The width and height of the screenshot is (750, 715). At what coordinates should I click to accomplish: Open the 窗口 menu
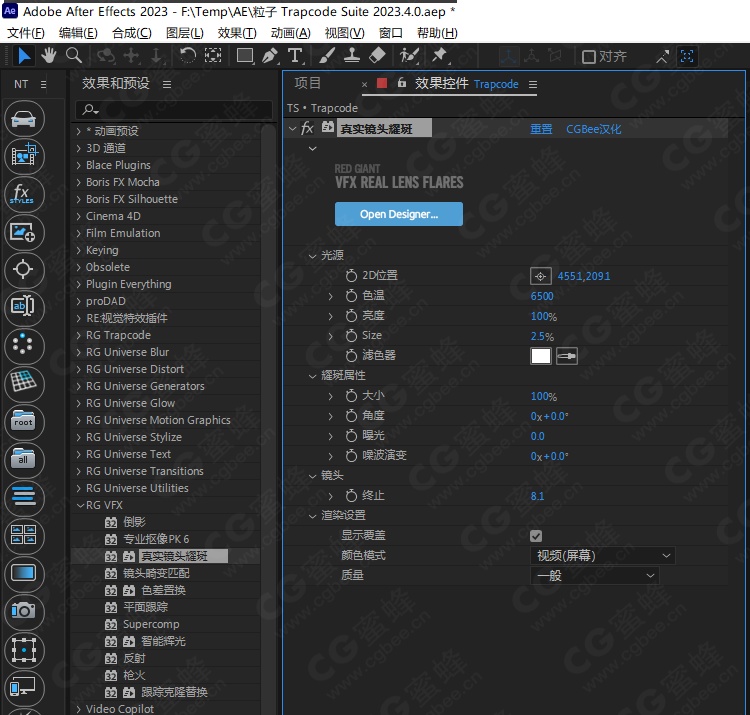click(390, 33)
